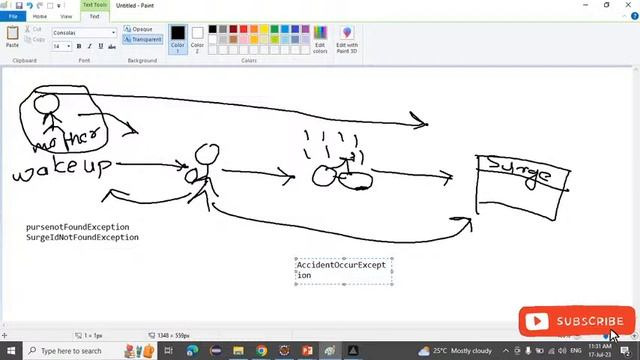Click the Cut scissors button
This screenshot has width=640, height=360.
pos(33,29)
